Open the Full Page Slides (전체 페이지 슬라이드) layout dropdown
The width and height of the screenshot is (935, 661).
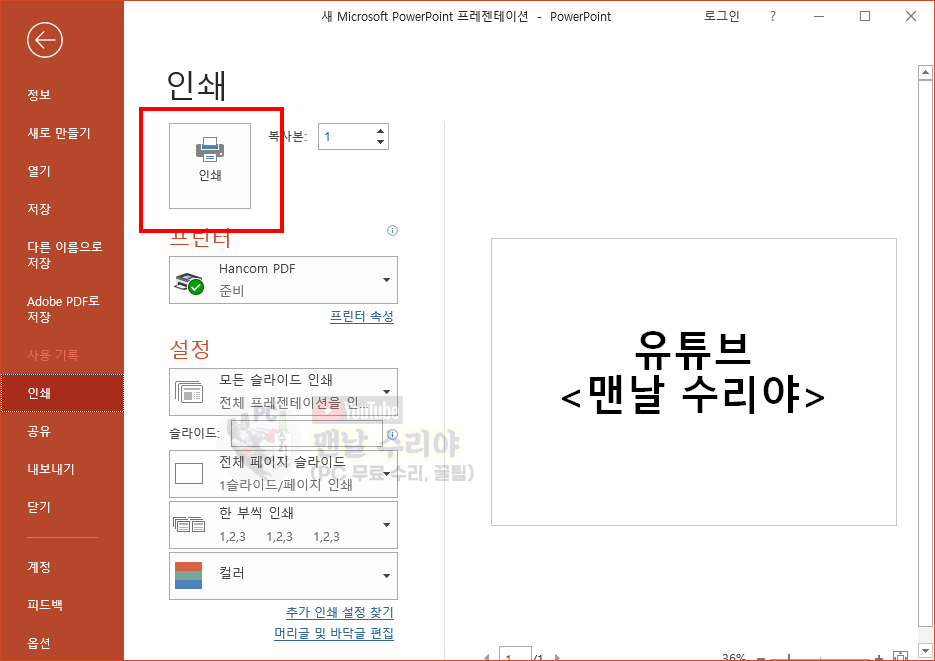(283, 473)
